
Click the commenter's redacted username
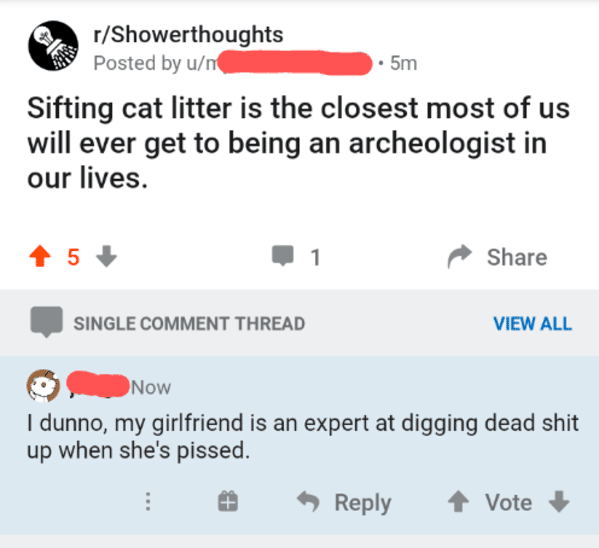[98, 384]
